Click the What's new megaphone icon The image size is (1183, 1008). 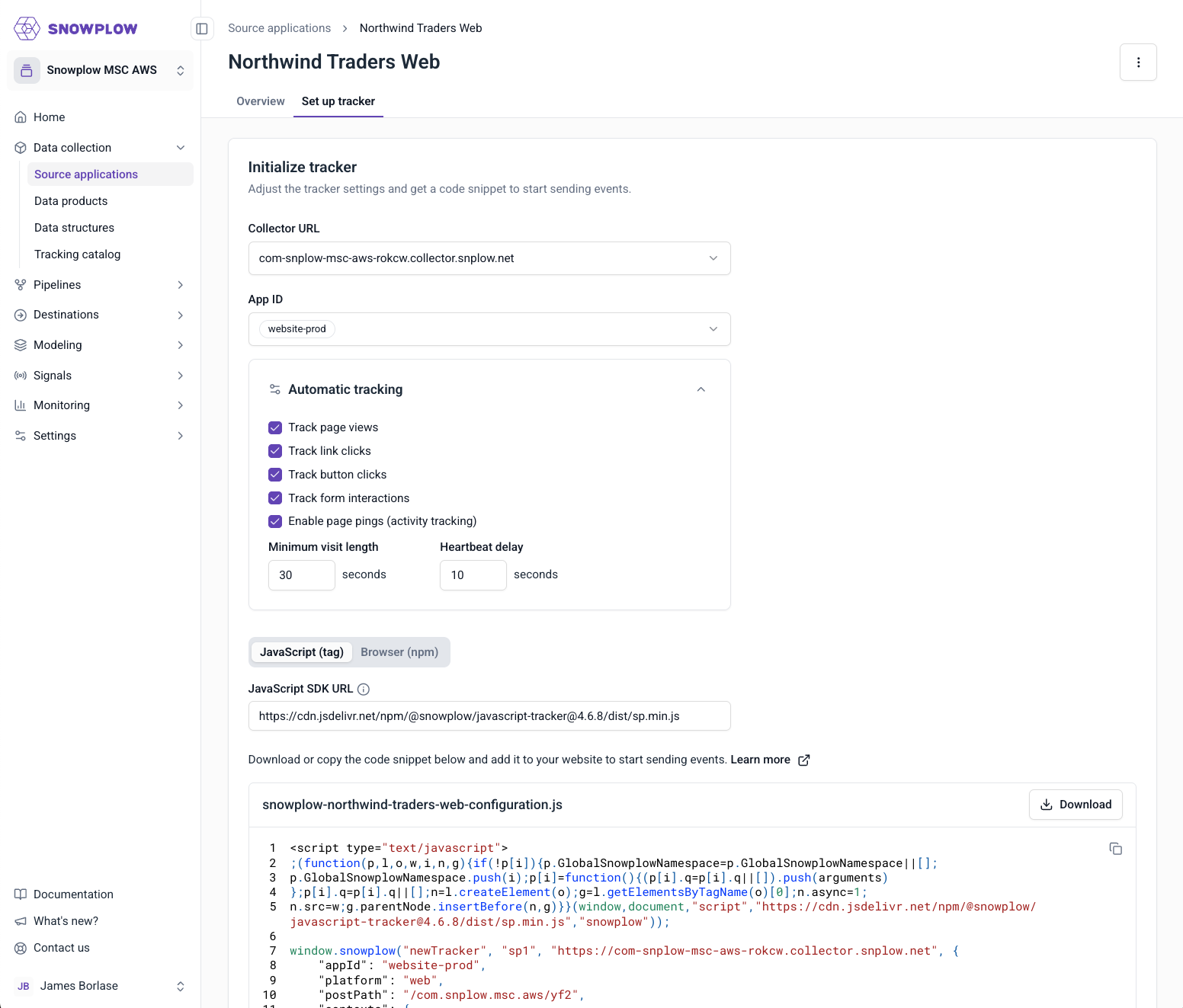(x=21, y=921)
